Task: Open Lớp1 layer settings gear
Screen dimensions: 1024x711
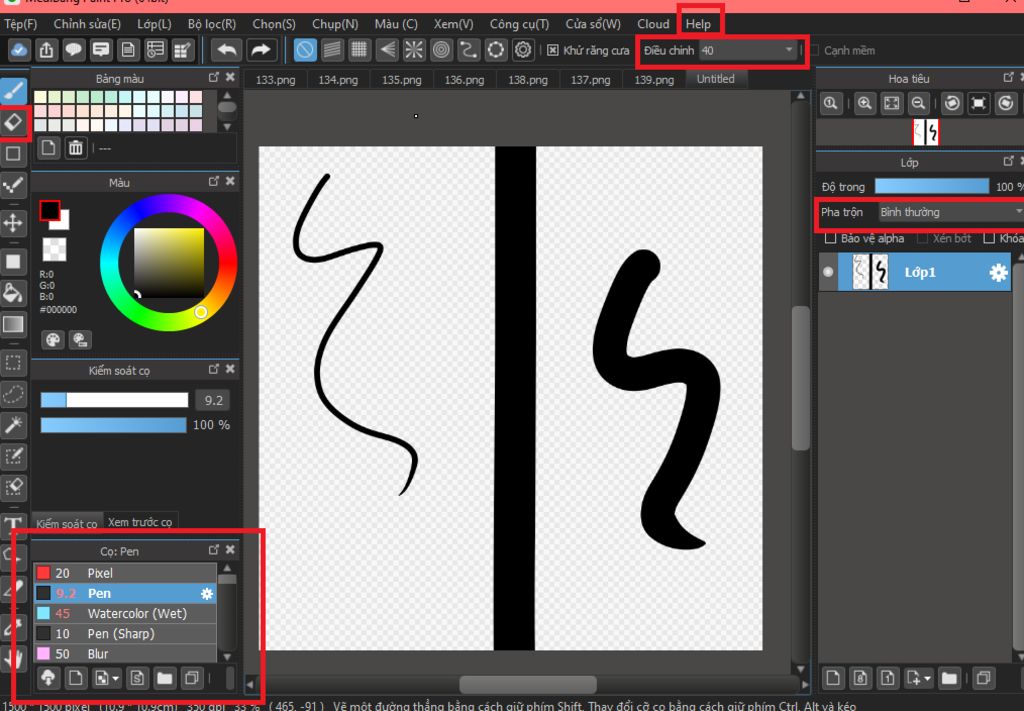Action: [998, 272]
